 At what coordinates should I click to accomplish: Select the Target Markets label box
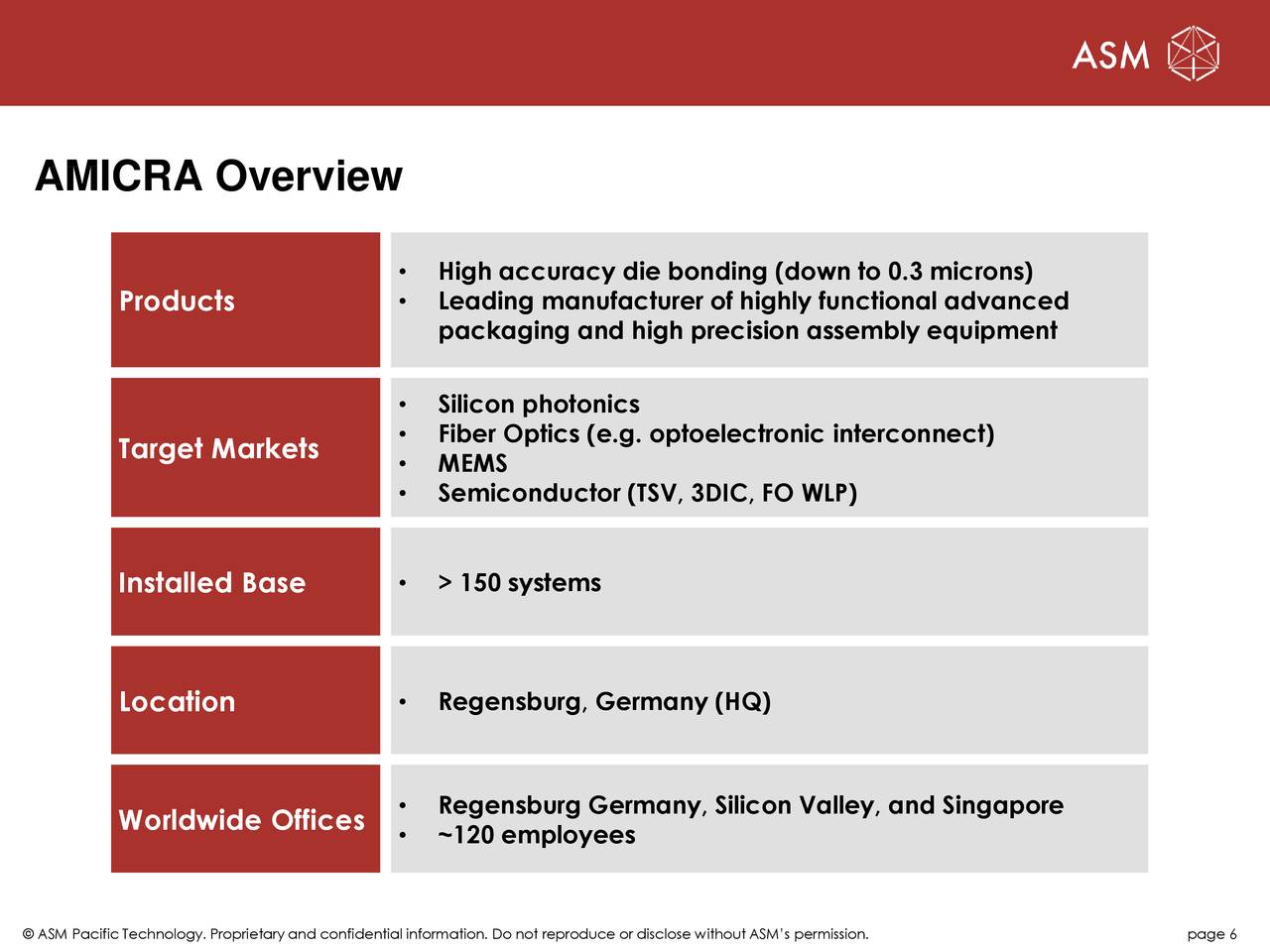(244, 447)
